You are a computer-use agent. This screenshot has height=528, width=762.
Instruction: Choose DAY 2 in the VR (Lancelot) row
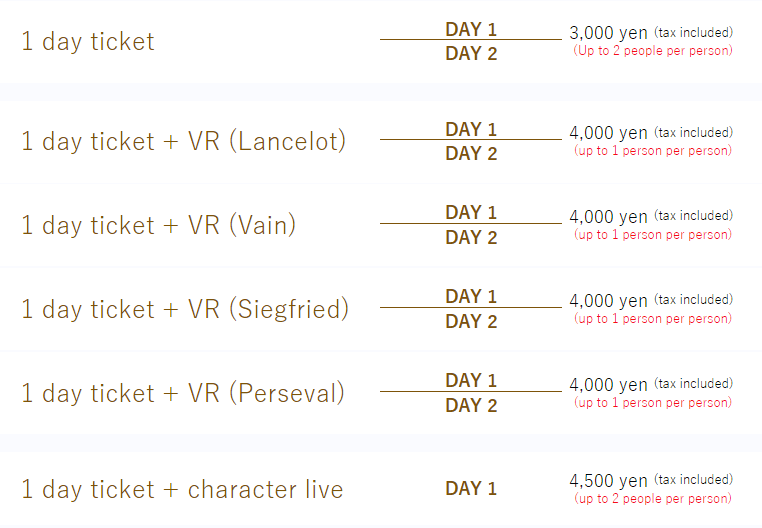point(470,154)
